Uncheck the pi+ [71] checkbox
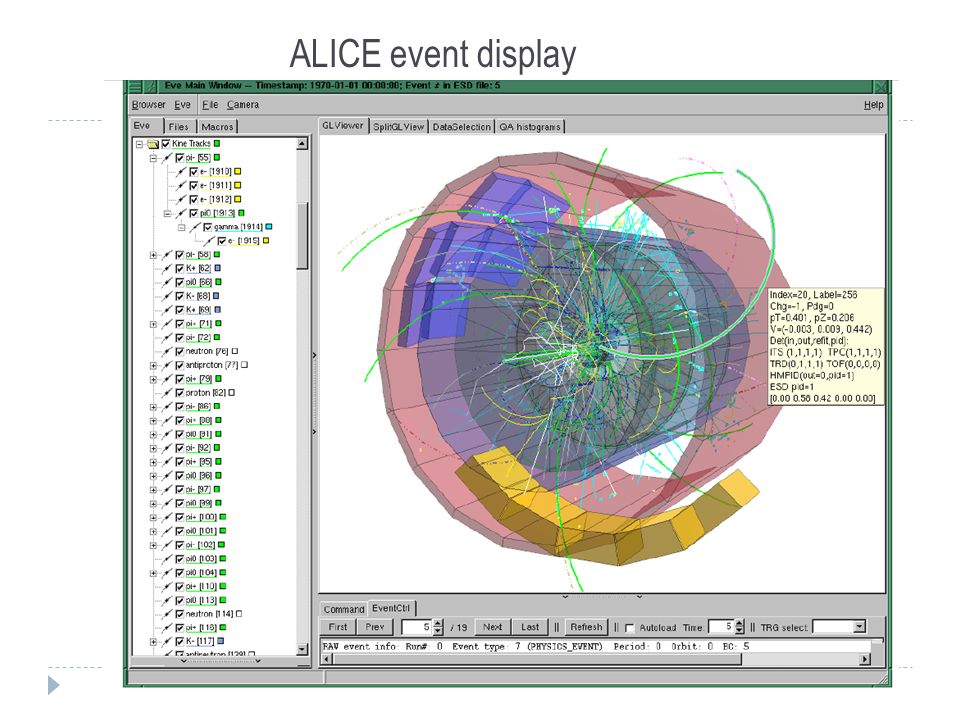Screen dimensions: 960x720 [x=179, y=324]
